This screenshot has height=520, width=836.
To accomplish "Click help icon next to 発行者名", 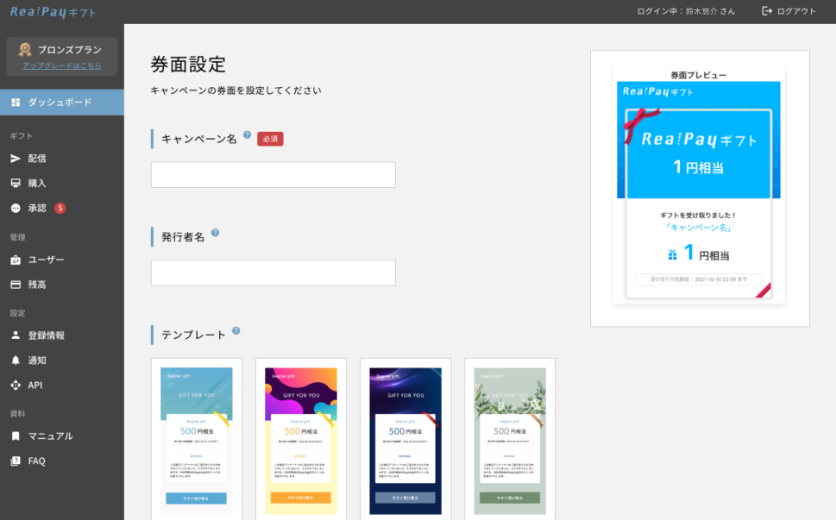I will pyautogui.click(x=215, y=233).
